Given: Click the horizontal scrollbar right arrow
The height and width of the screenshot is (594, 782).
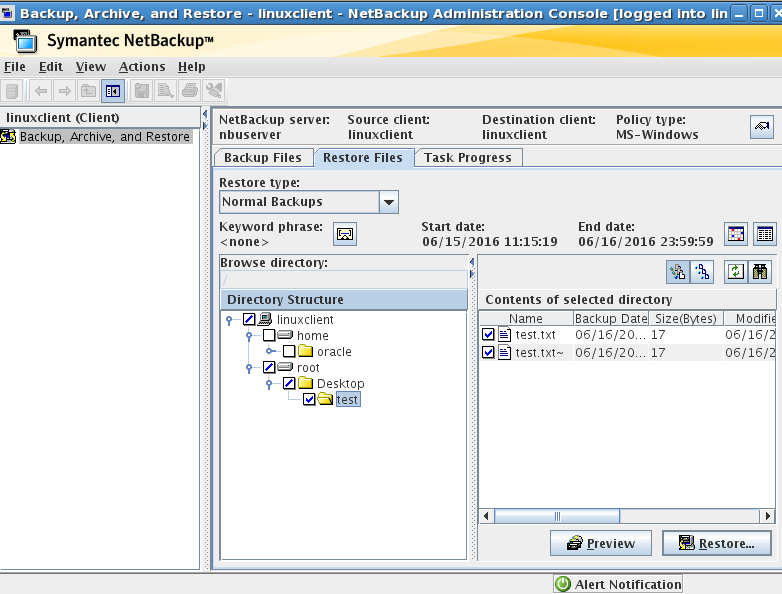Looking at the screenshot, I should (768, 516).
